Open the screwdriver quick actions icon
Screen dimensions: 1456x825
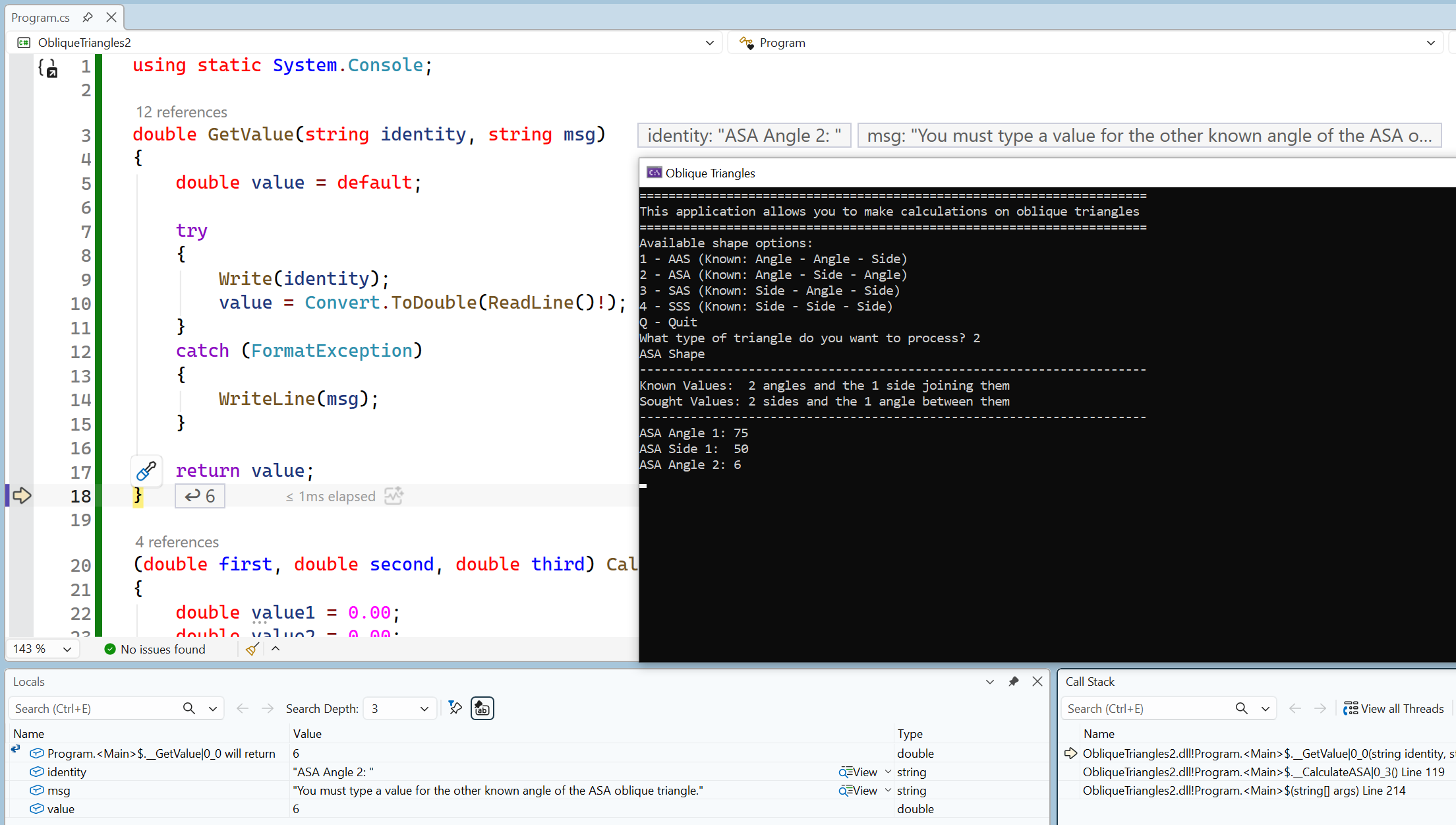pyautogui.click(x=146, y=471)
